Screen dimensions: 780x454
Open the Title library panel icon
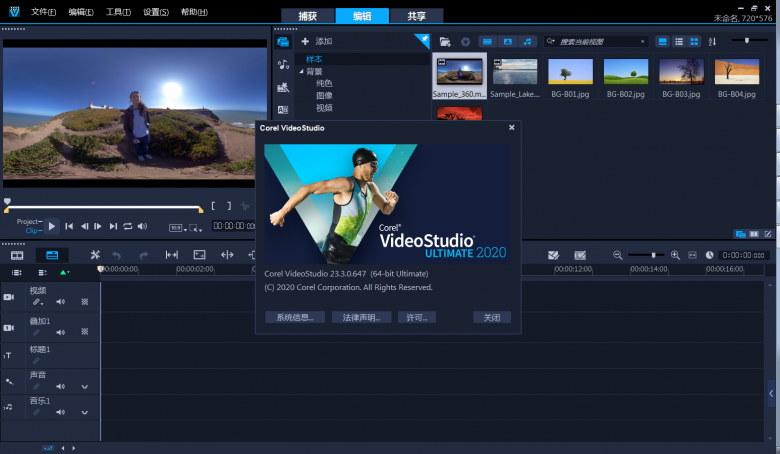click(283, 109)
